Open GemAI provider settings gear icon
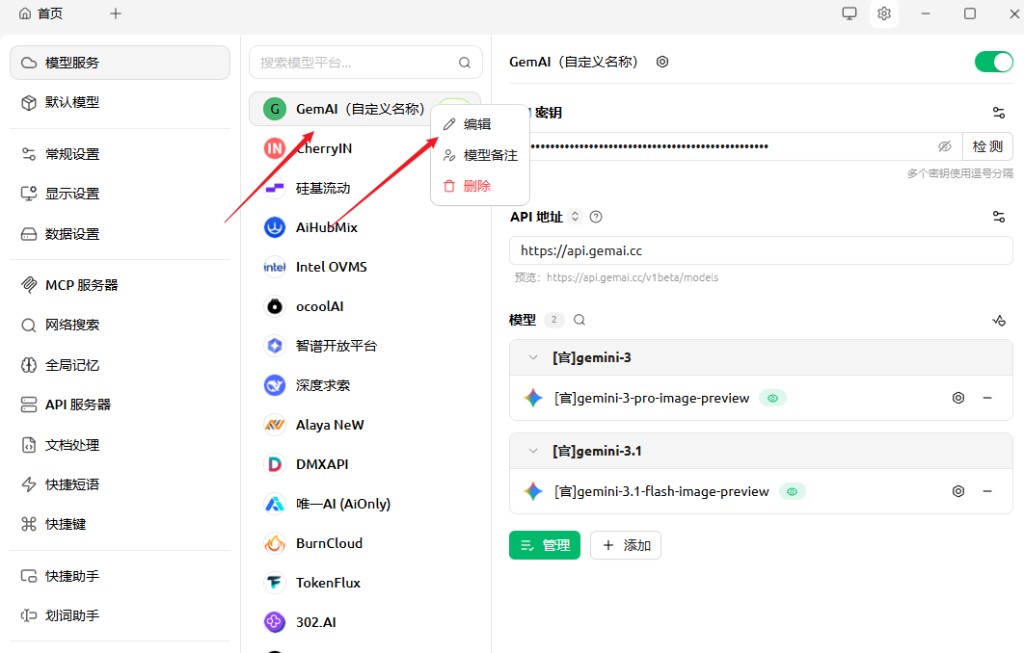 pyautogui.click(x=662, y=61)
